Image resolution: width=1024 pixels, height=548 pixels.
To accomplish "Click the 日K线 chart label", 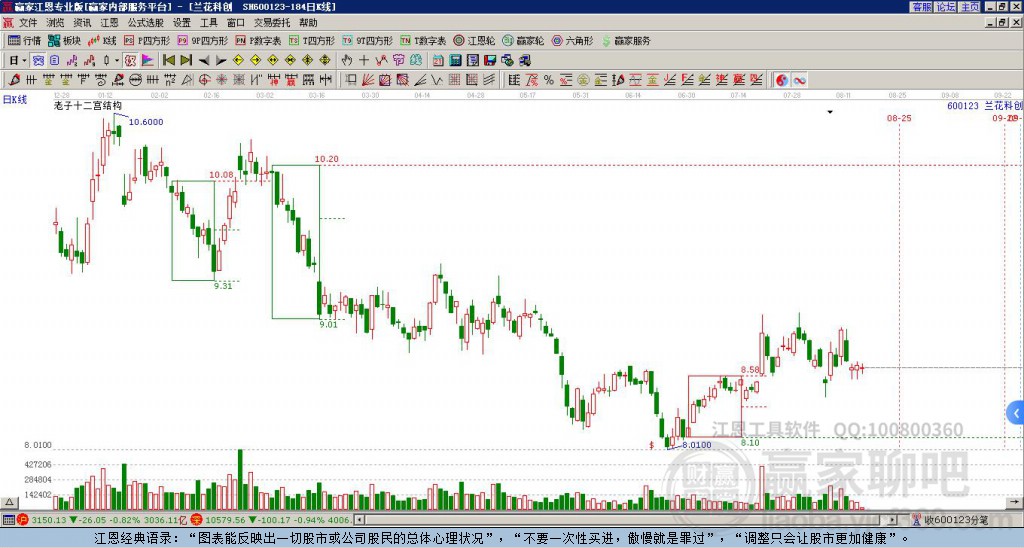I will coord(15,100).
